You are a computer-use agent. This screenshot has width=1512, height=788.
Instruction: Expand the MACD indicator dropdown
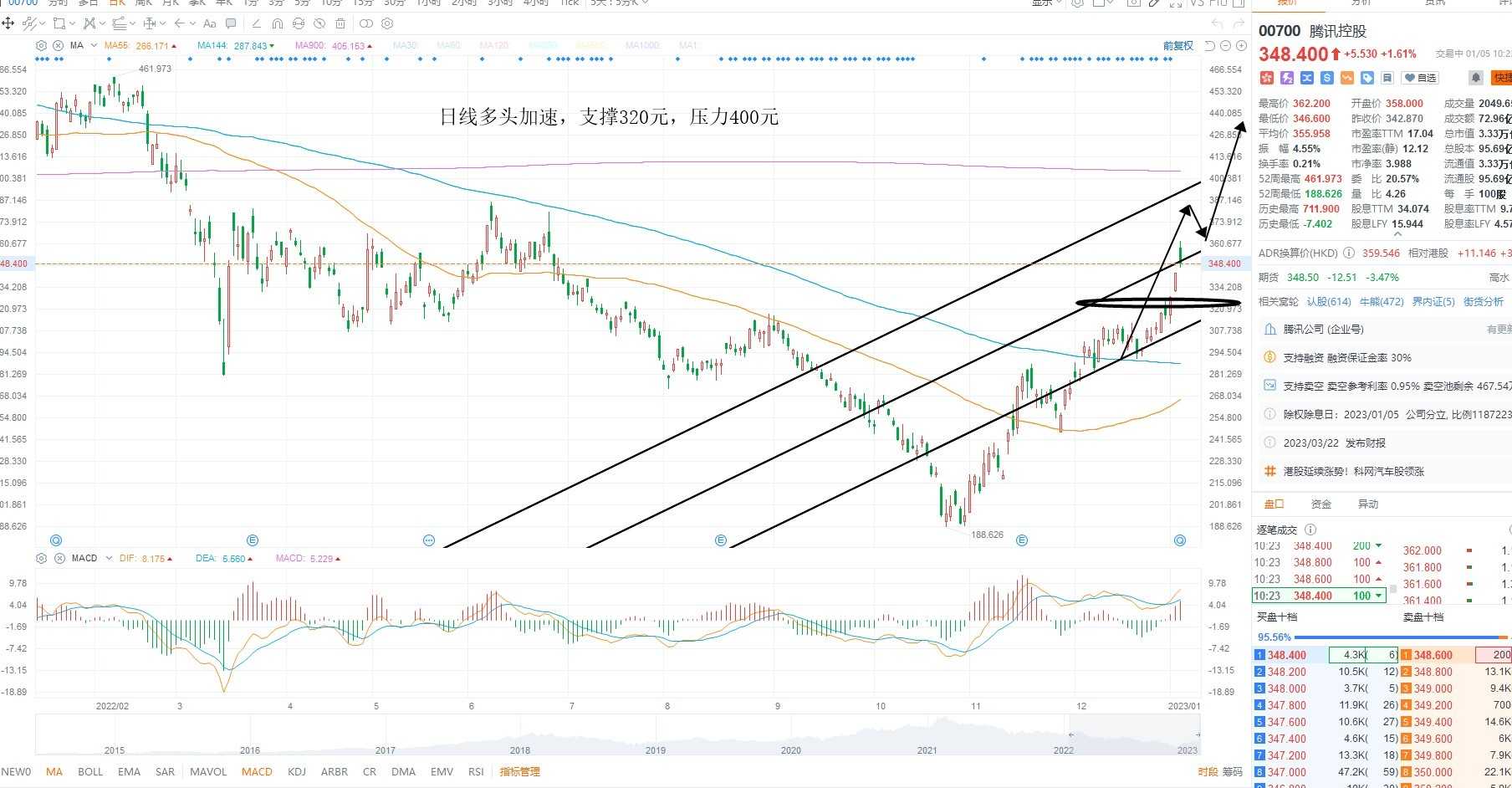tap(109, 558)
